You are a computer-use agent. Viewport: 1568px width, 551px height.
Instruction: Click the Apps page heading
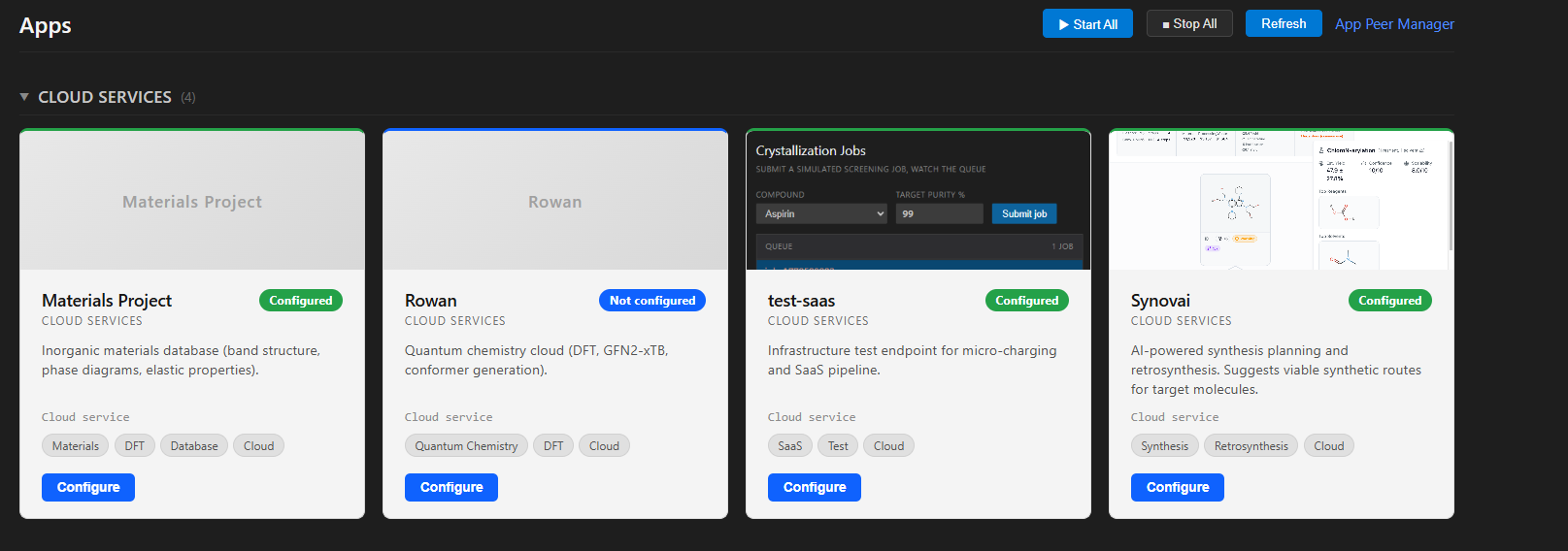tap(46, 26)
